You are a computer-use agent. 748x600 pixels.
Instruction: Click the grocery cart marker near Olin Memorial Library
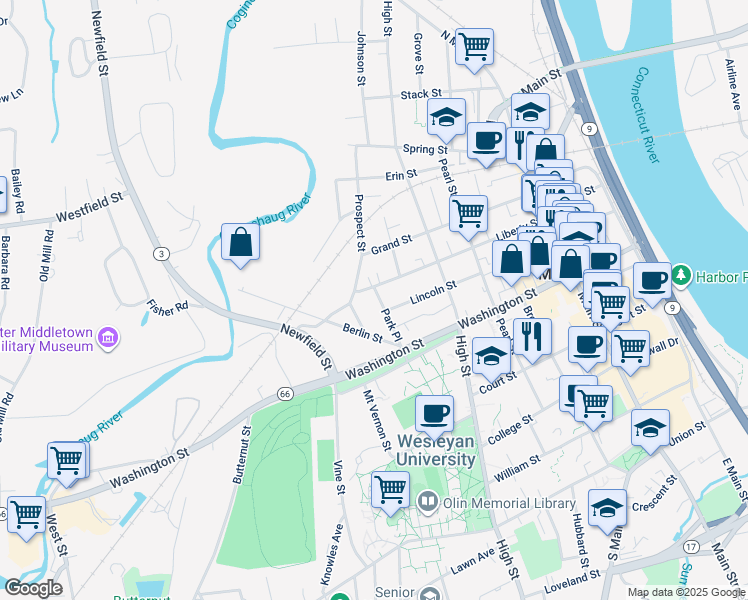pyautogui.click(x=390, y=491)
